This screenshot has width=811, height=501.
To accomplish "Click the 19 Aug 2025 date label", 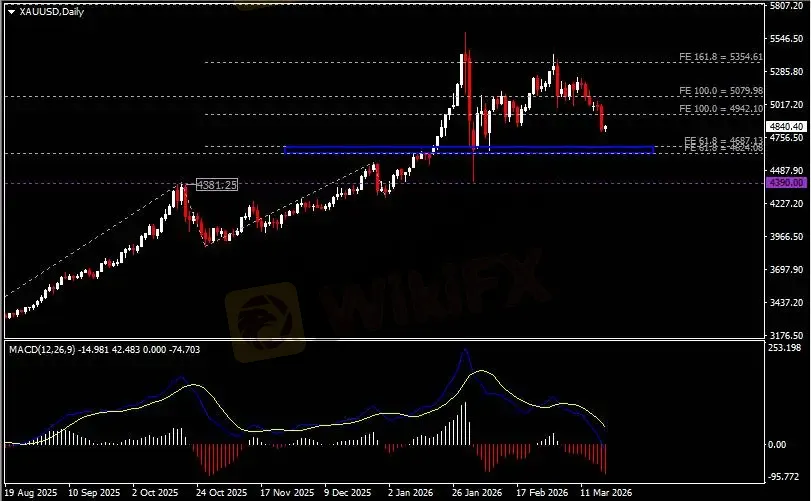I will tap(31, 493).
